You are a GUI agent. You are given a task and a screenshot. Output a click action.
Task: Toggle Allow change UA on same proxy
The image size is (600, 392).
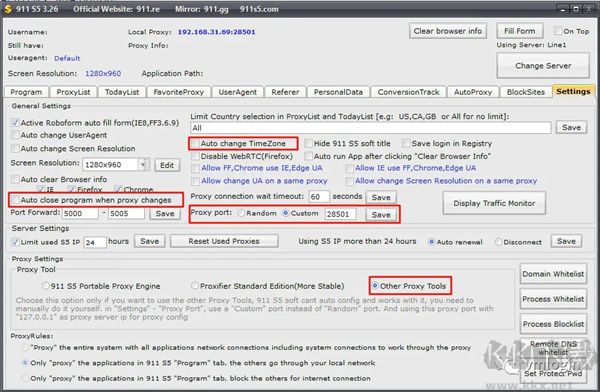click(x=196, y=181)
